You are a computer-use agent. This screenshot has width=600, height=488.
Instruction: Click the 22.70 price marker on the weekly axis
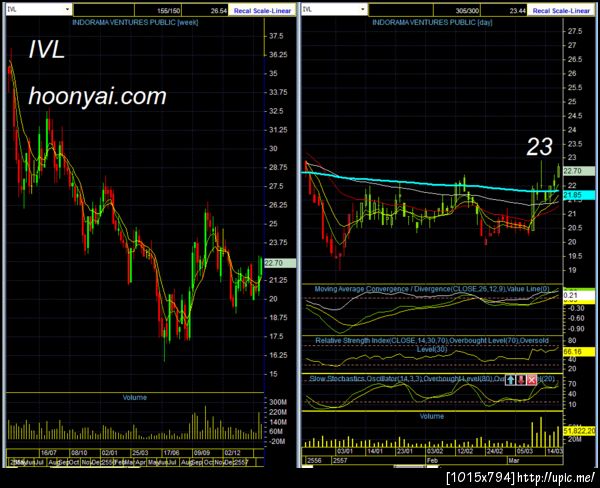pos(280,263)
